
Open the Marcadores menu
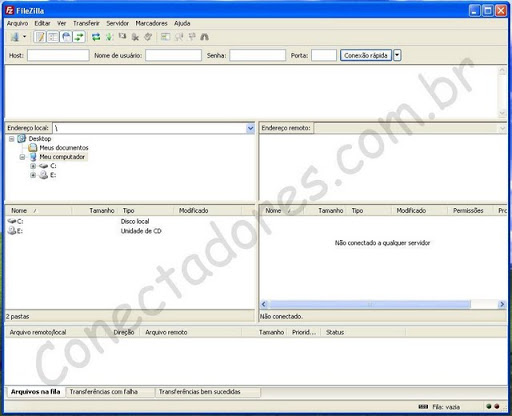click(x=151, y=23)
